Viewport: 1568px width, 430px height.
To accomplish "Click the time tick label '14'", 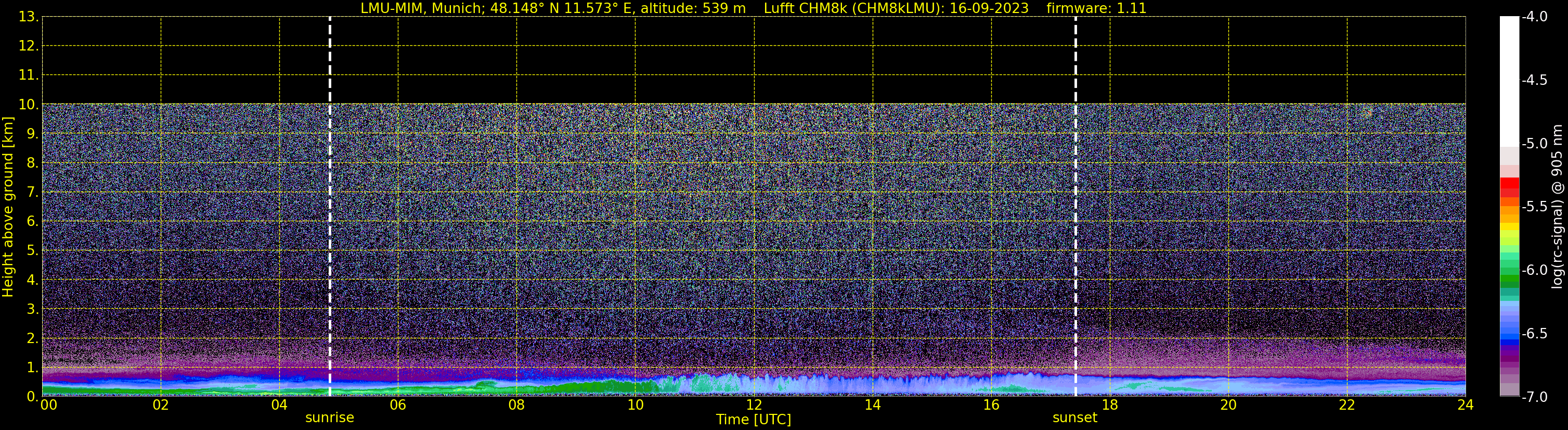I will [x=873, y=405].
